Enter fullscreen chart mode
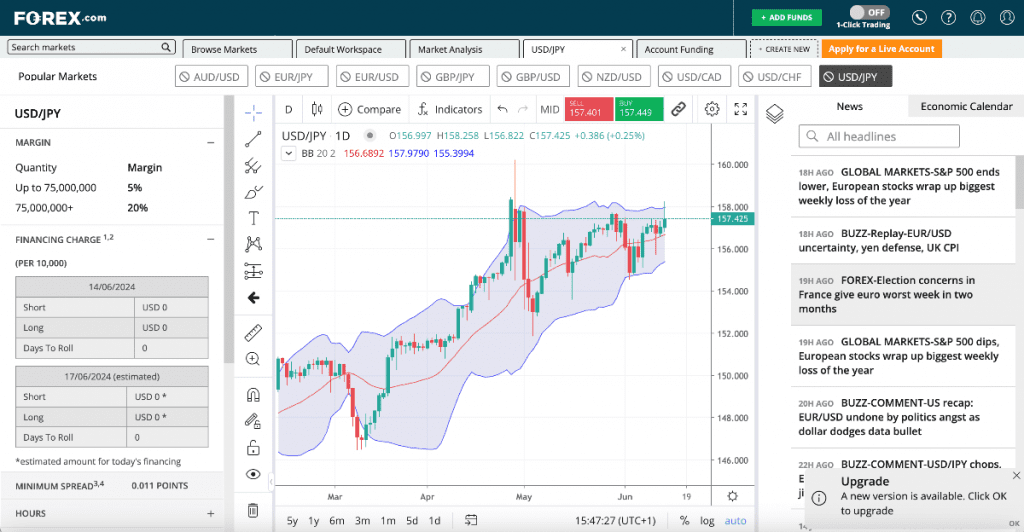 coord(741,109)
